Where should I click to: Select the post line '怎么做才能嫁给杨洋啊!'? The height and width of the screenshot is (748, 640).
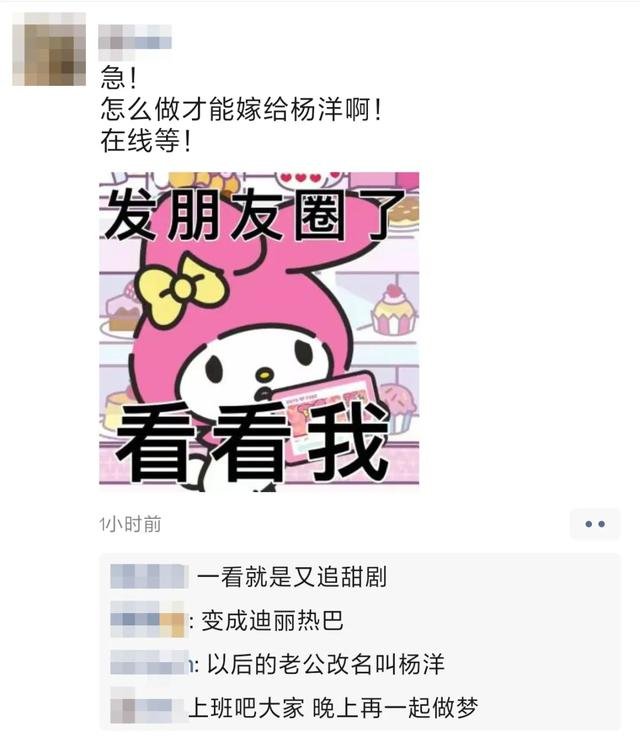241,109
